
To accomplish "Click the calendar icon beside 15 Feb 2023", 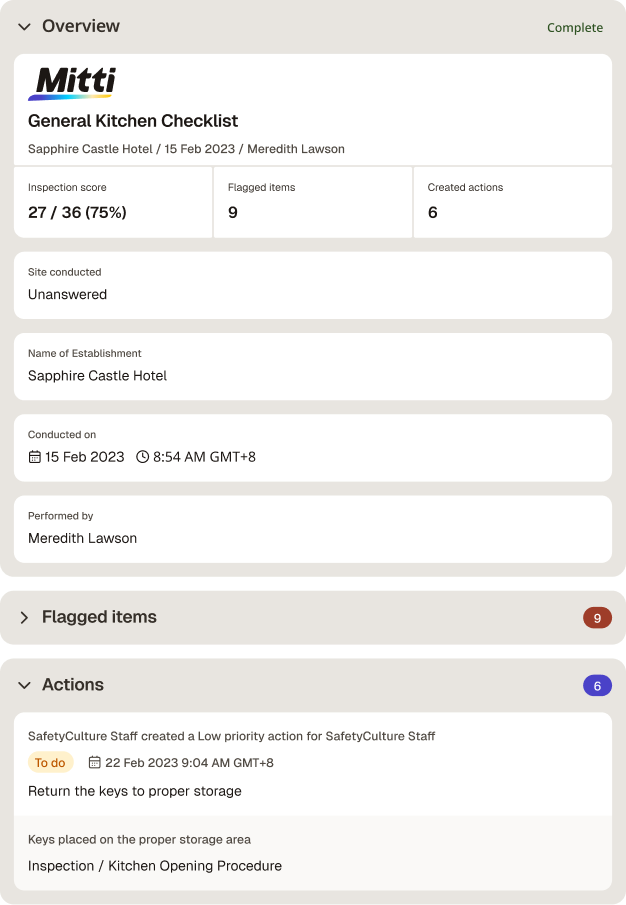I will 35,457.
